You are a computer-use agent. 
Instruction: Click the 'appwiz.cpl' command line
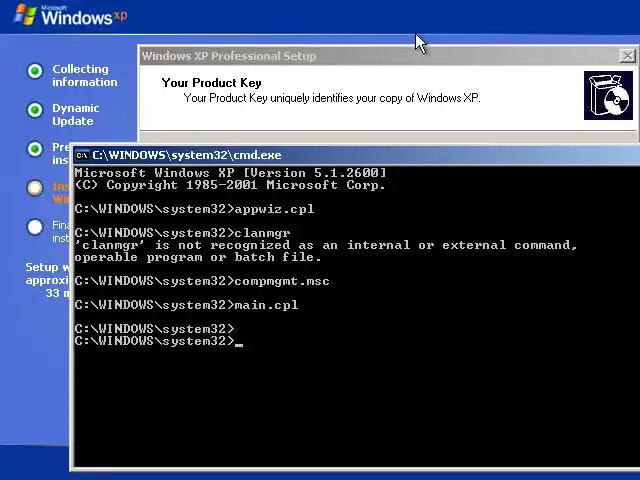tap(194, 209)
